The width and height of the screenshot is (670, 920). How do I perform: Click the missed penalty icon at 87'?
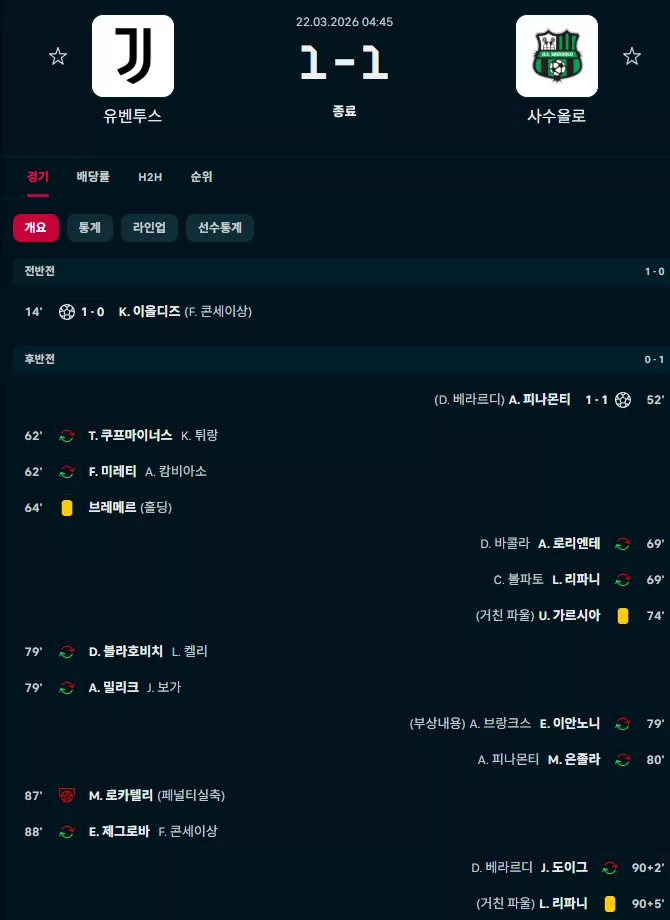(x=67, y=795)
